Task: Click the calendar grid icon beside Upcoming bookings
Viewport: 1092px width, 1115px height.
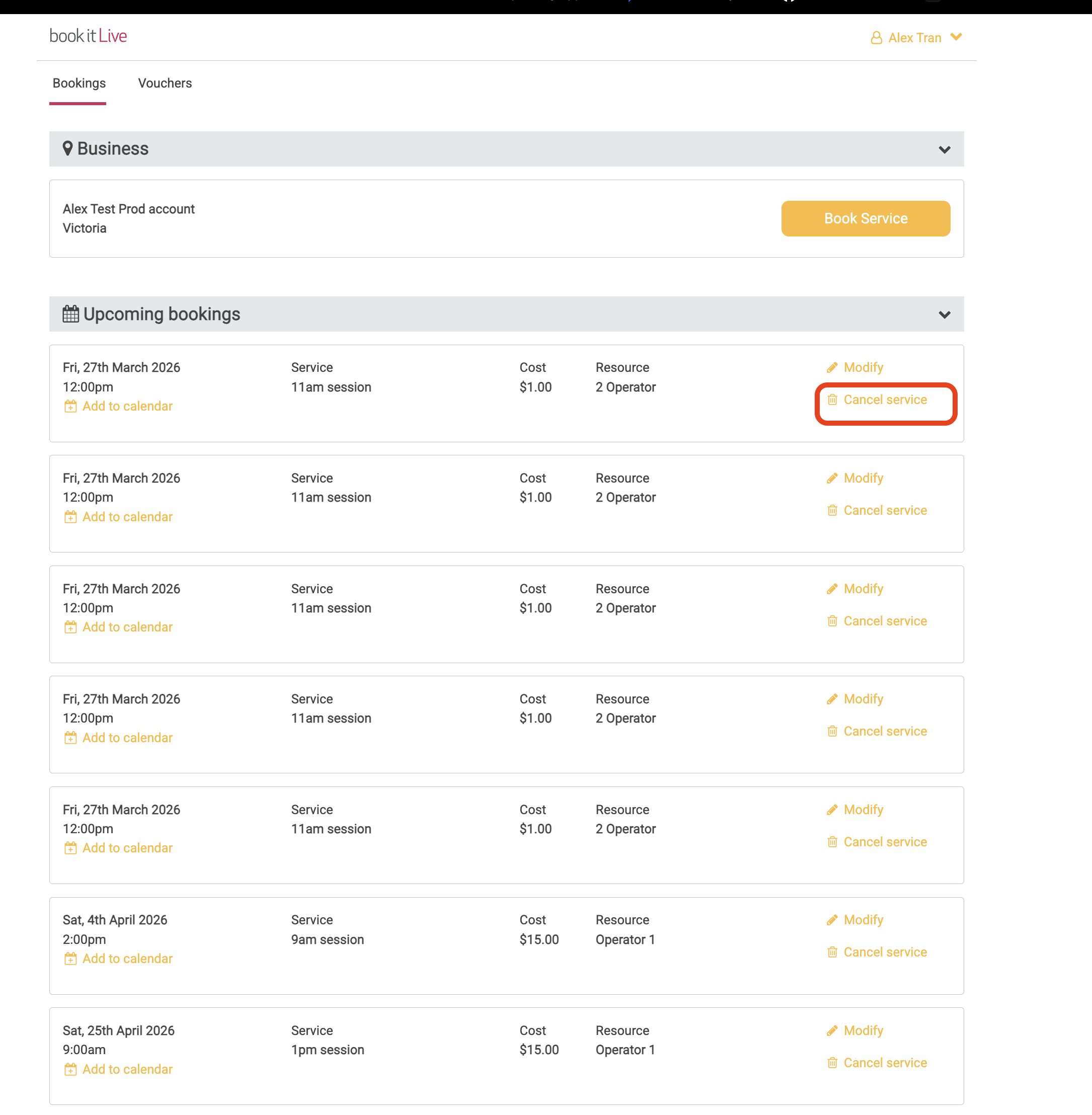Action: [x=70, y=314]
